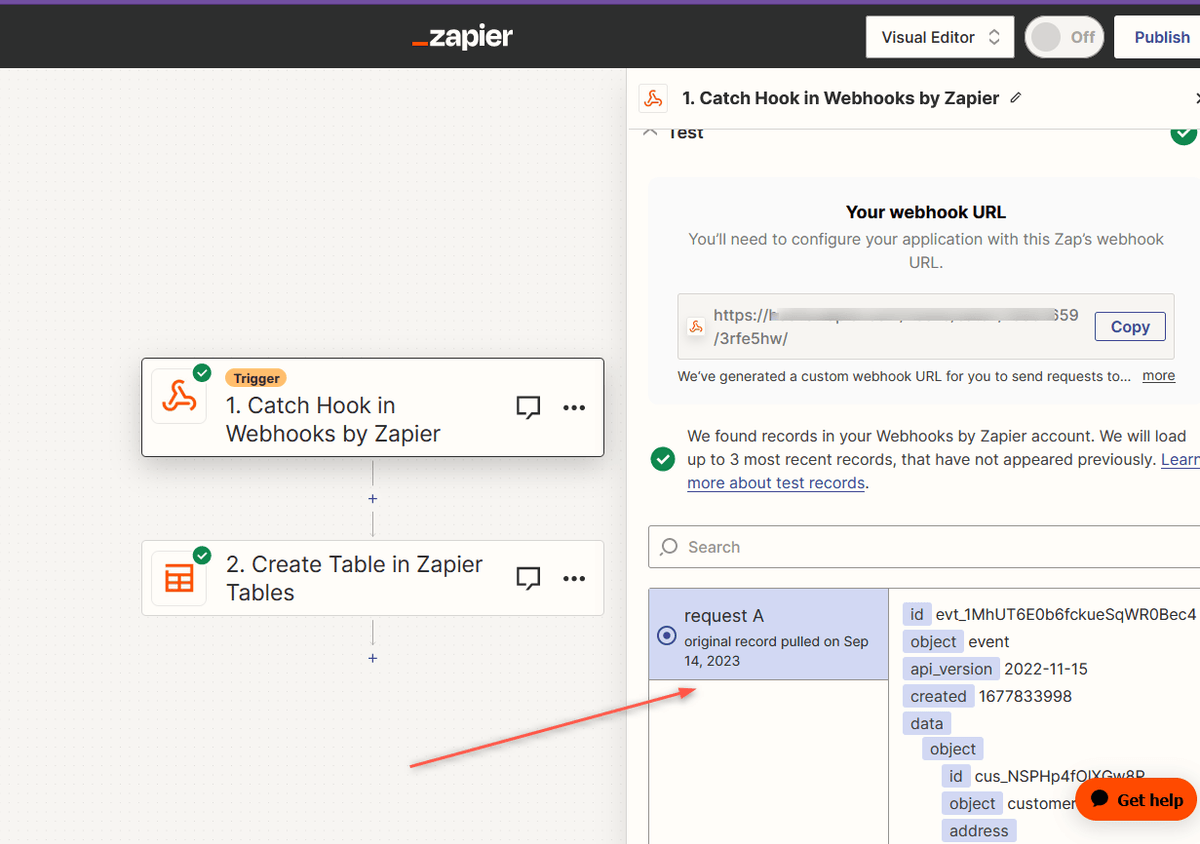Open the more link about webhook requests

tap(1158, 376)
